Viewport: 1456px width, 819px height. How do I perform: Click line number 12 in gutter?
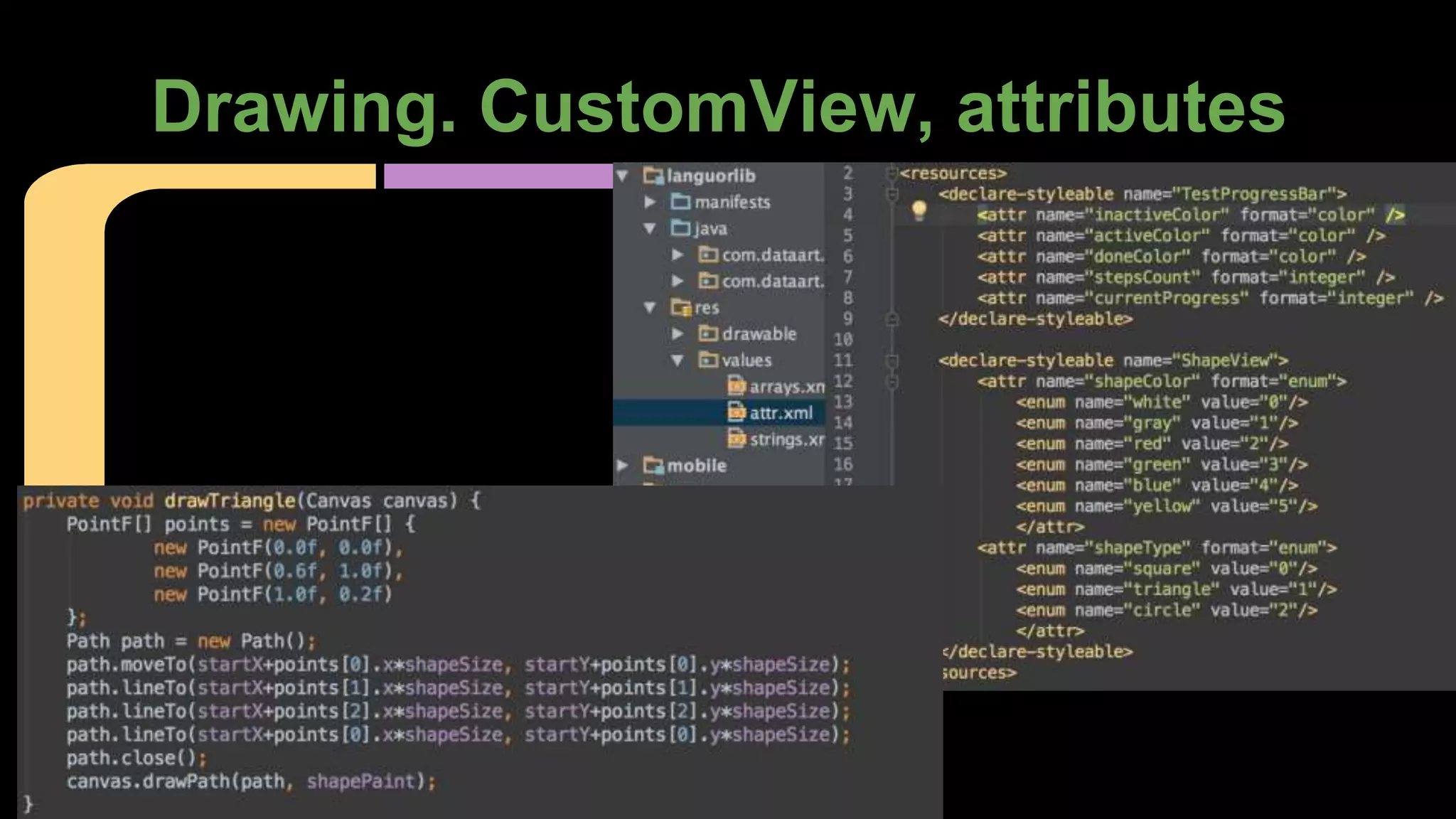[843, 381]
